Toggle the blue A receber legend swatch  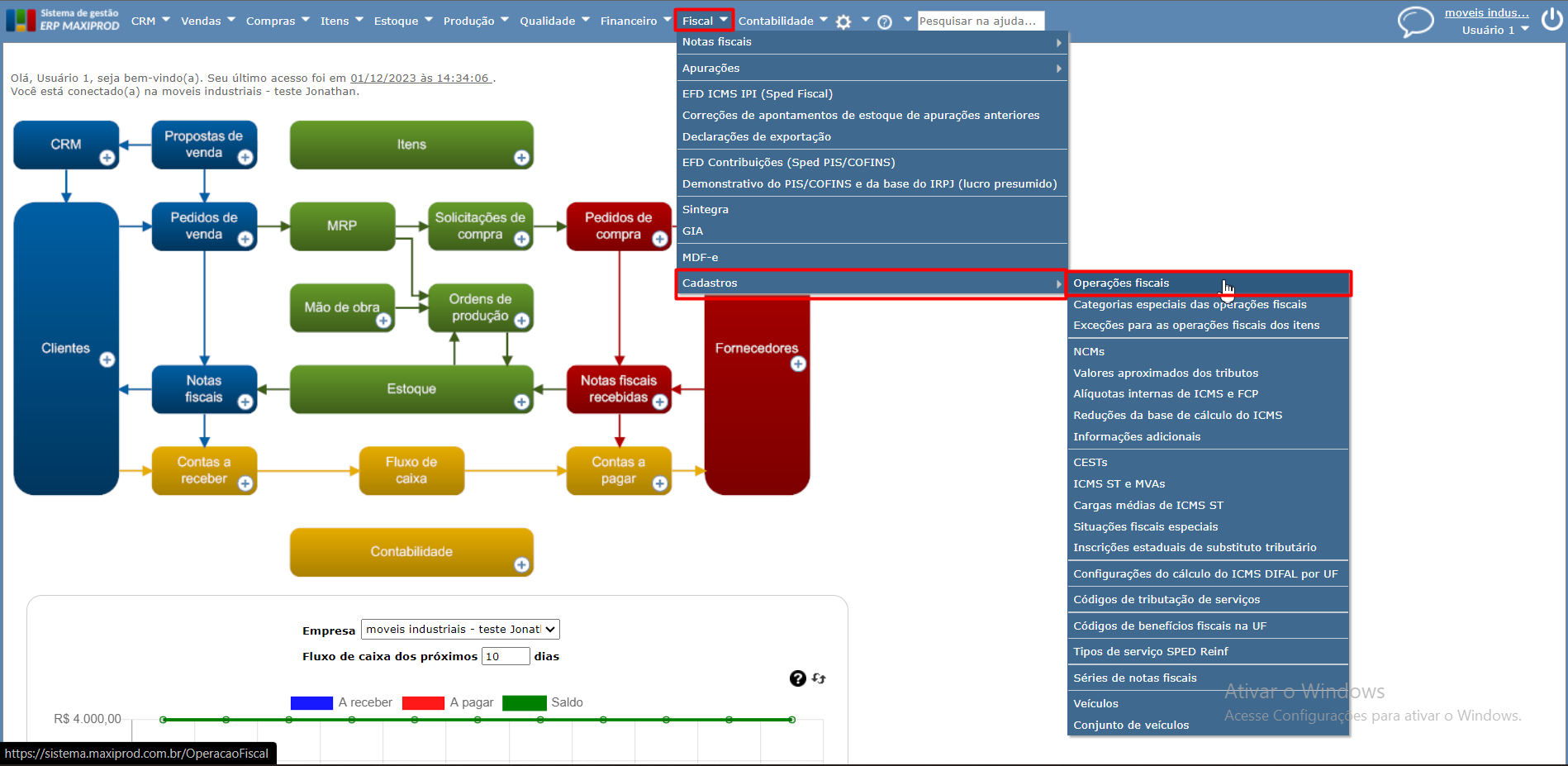(311, 703)
